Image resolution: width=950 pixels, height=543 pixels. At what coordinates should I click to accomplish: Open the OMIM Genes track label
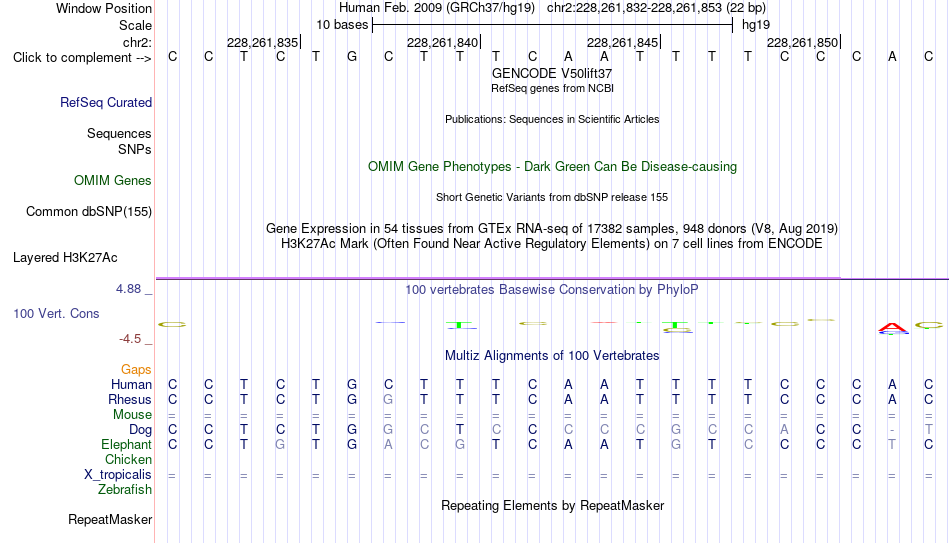(x=113, y=181)
